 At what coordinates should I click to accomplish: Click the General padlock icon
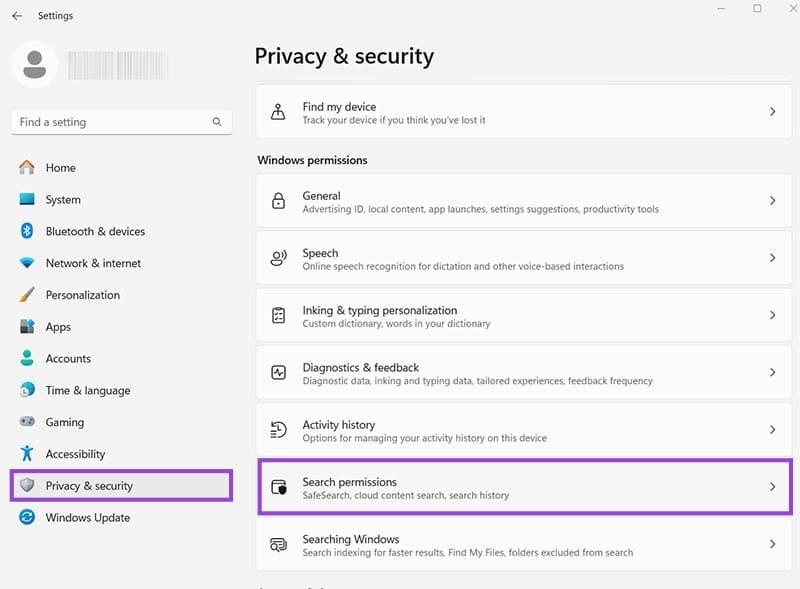point(278,201)
